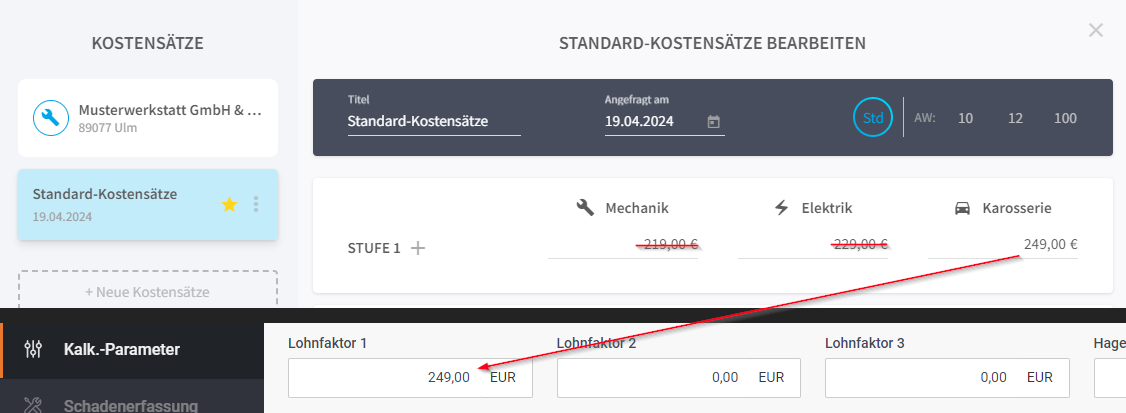Close the Standard-Kostensätze editing dialog
The width and height of the screenshot is (1126, 413).
pyautogui.click(x=1095, y=30)
